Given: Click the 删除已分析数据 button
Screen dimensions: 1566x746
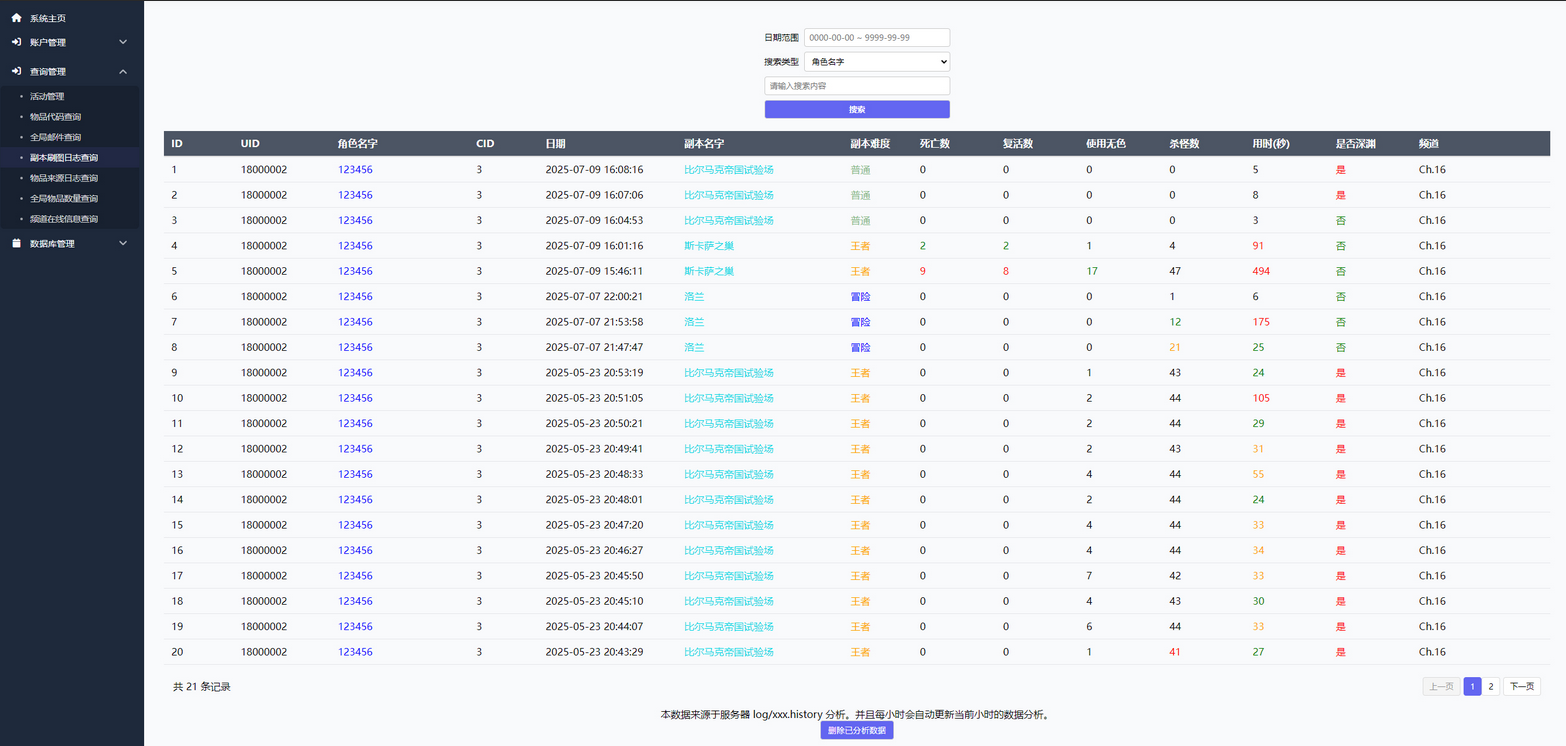Looking at the screenshot, I should pyautogui.click(x=856, y=731).
